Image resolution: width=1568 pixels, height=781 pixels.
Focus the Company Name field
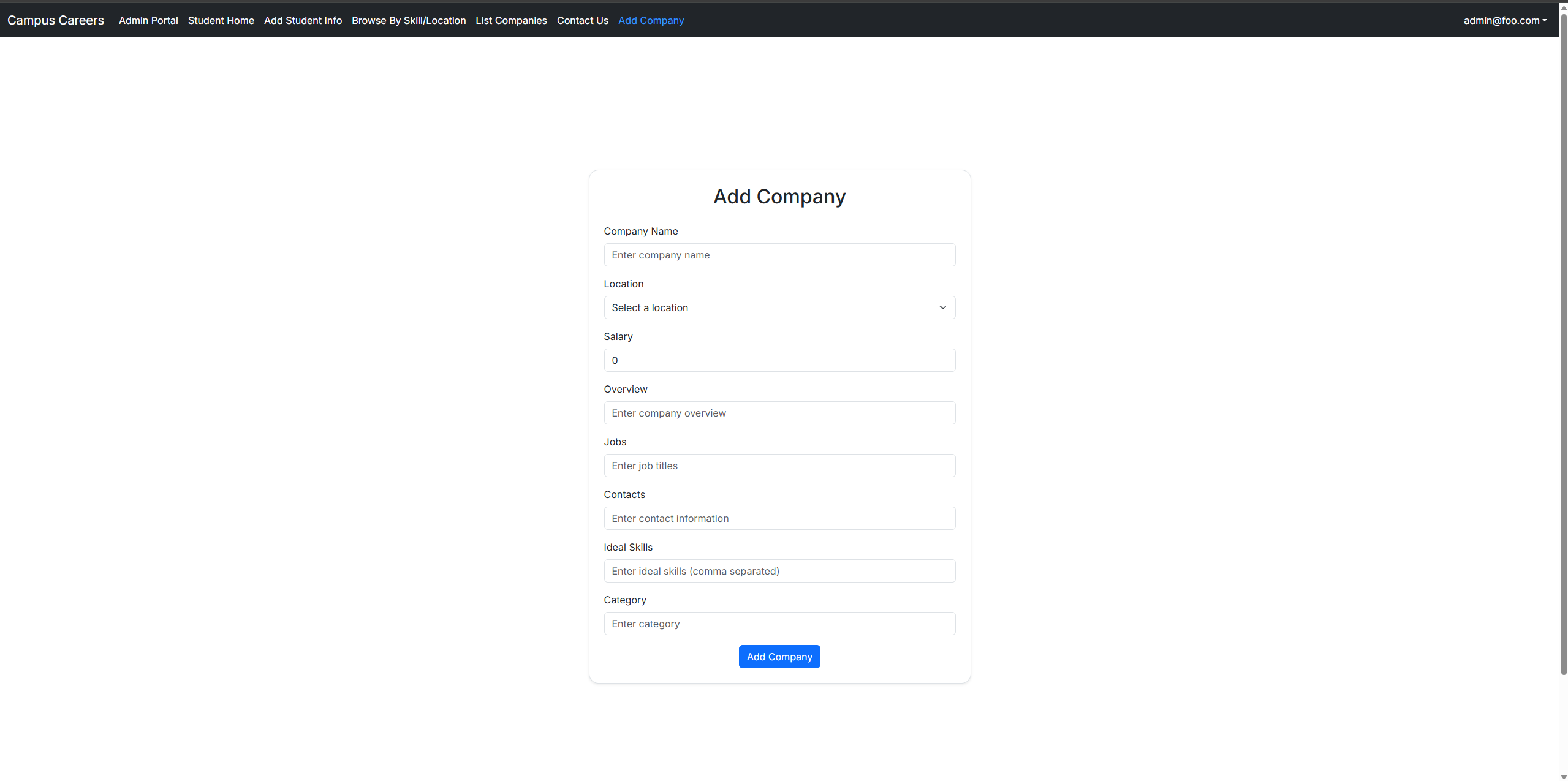(779, 255)
